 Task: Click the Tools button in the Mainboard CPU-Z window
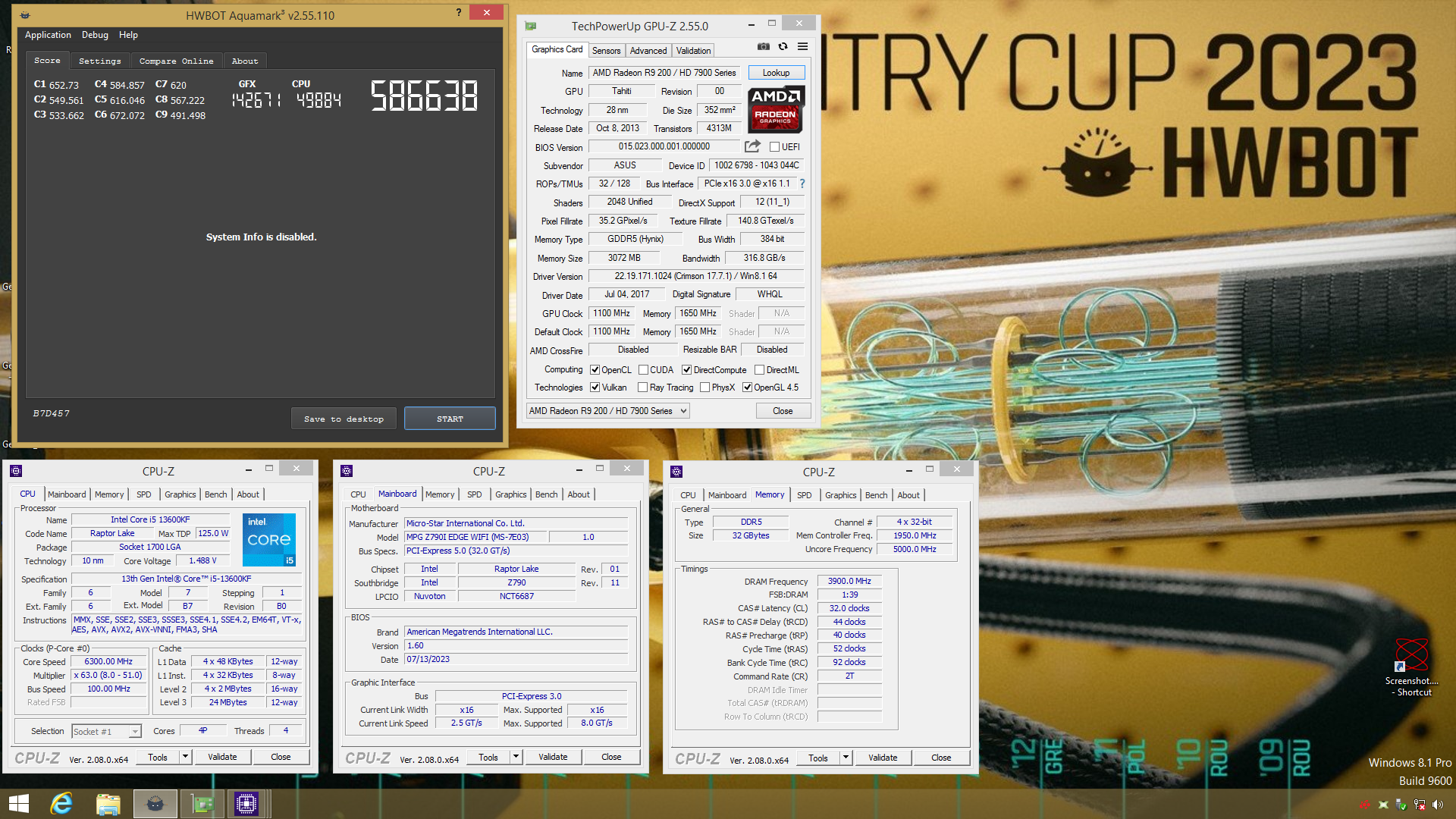pyautogui.click(x=488, y=757)
